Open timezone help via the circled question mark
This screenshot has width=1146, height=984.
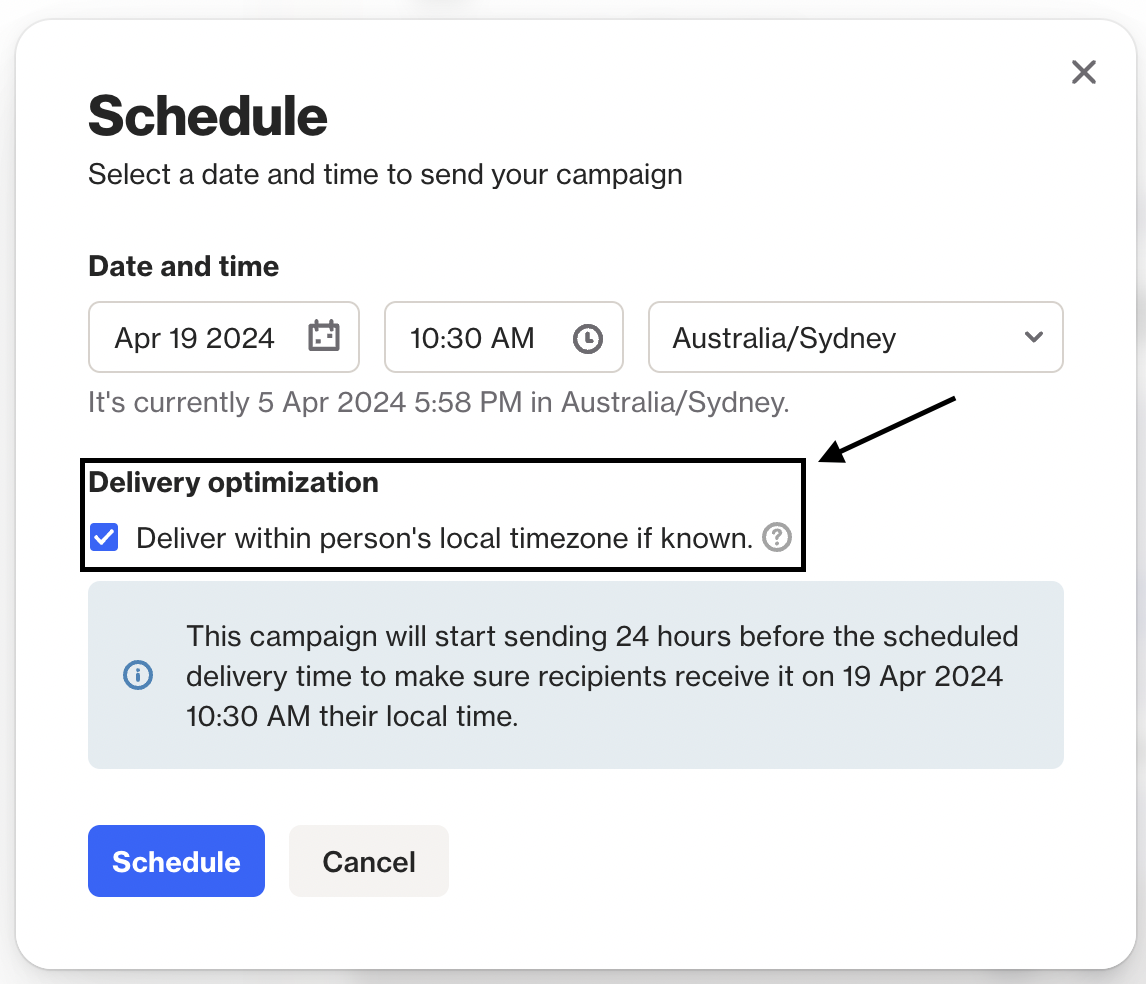pos(778,538)
